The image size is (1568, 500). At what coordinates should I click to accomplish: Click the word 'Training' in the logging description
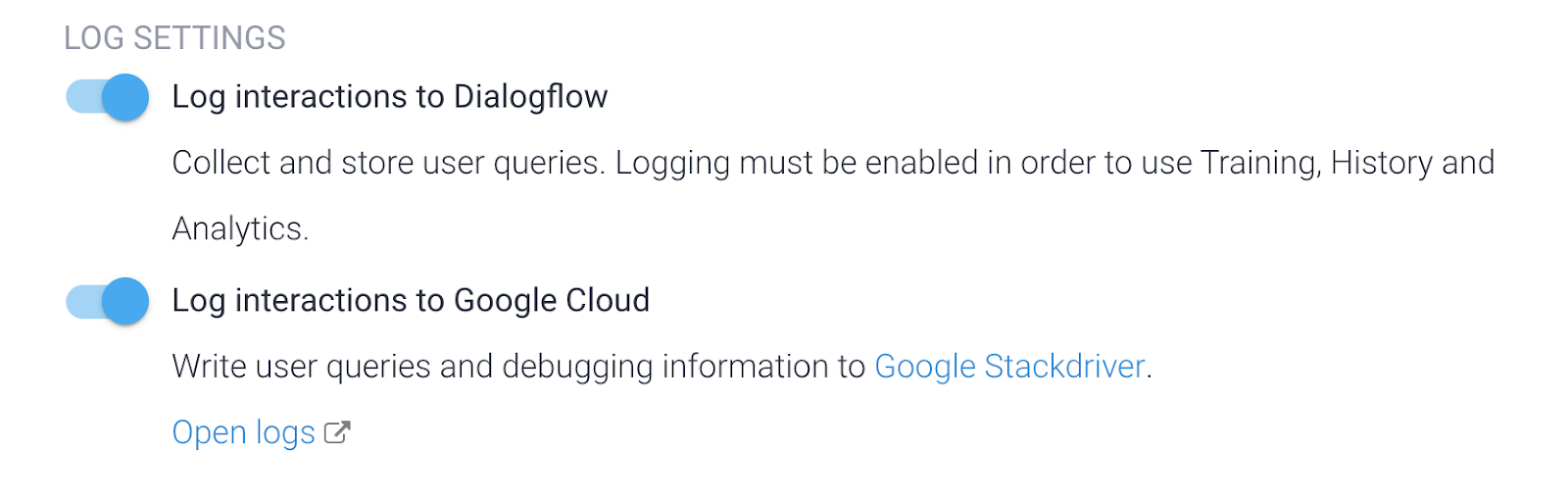(1260, 163)
